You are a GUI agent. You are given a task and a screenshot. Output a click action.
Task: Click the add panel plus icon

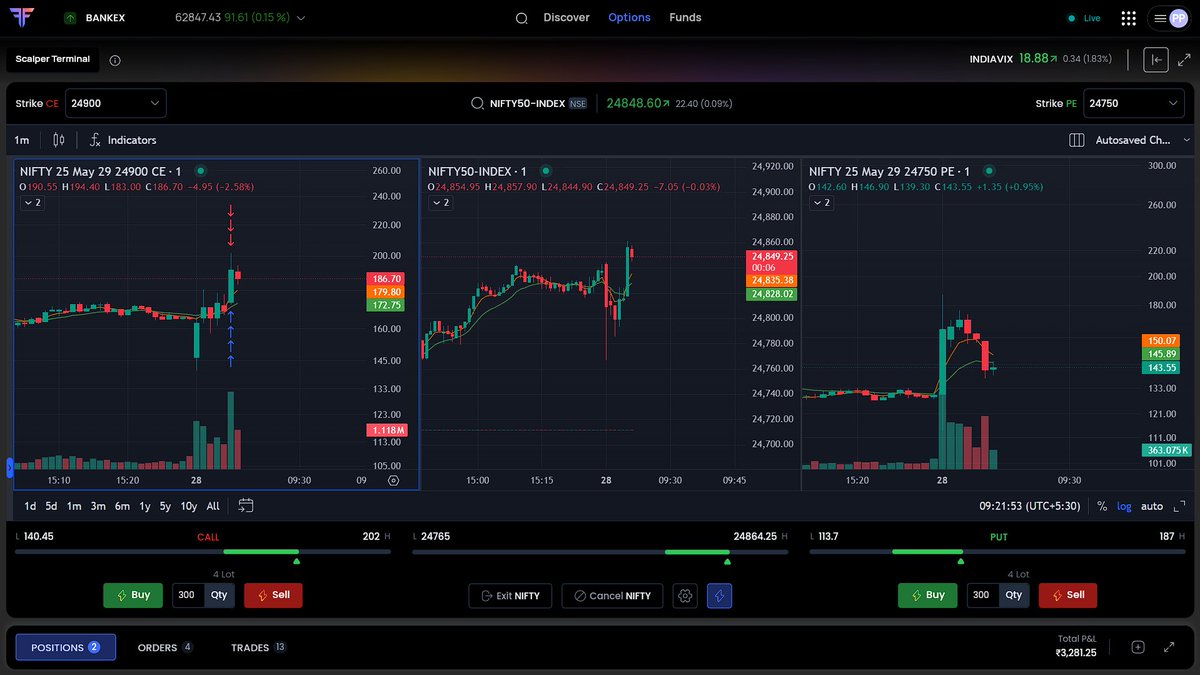click(1138, 647)
